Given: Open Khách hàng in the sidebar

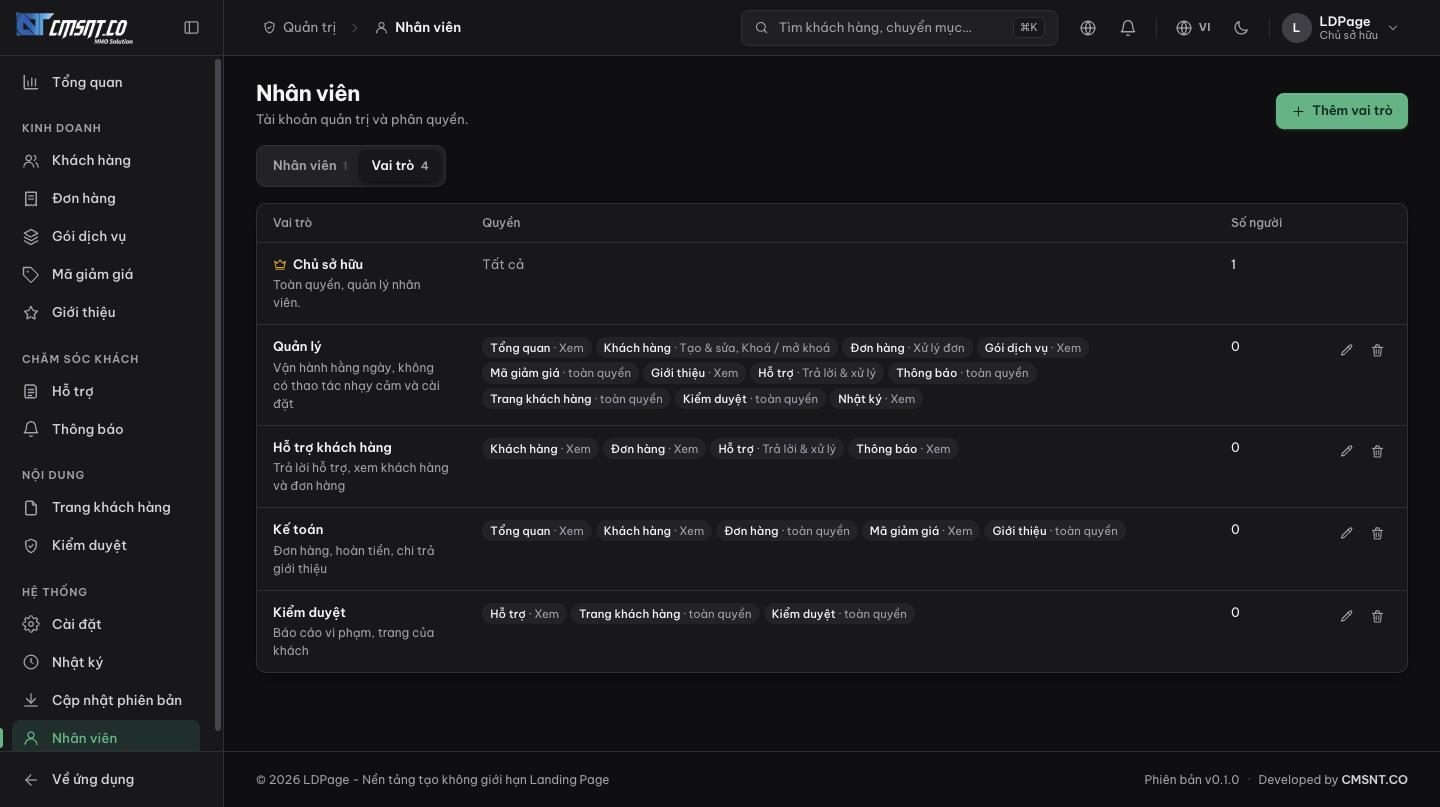Looking at the screenshot, I should [106, 160].
